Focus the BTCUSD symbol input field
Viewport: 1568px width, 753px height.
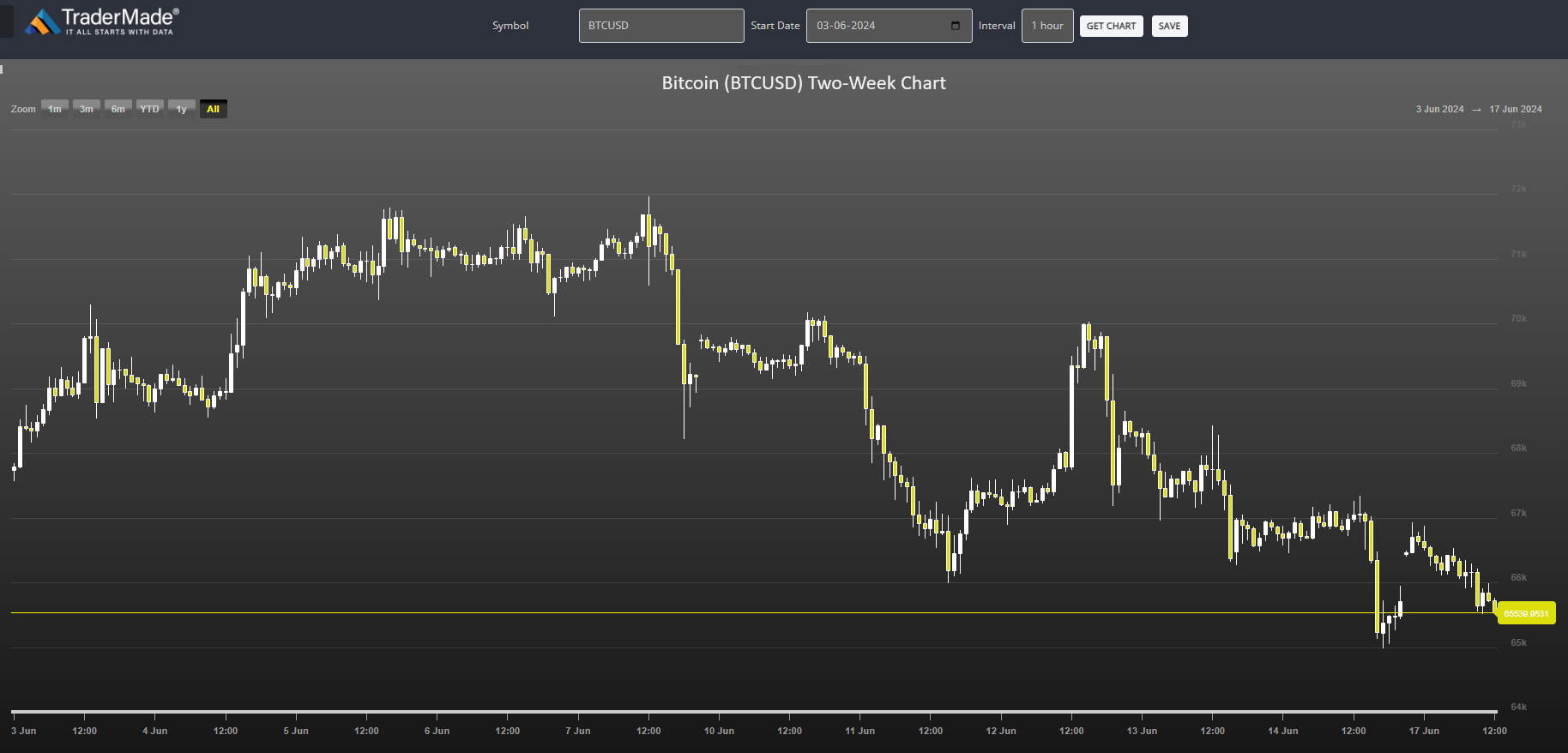[x=661, y=26]
